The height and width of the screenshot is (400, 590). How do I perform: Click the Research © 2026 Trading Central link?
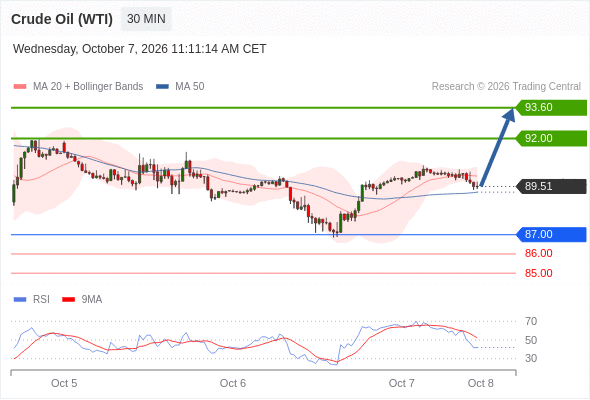pyautogui.click(x=506, y=87)
